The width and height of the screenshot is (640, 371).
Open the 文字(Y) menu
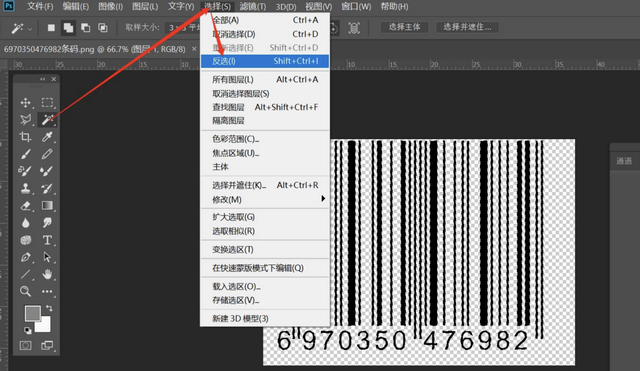(x=181, y=7)
